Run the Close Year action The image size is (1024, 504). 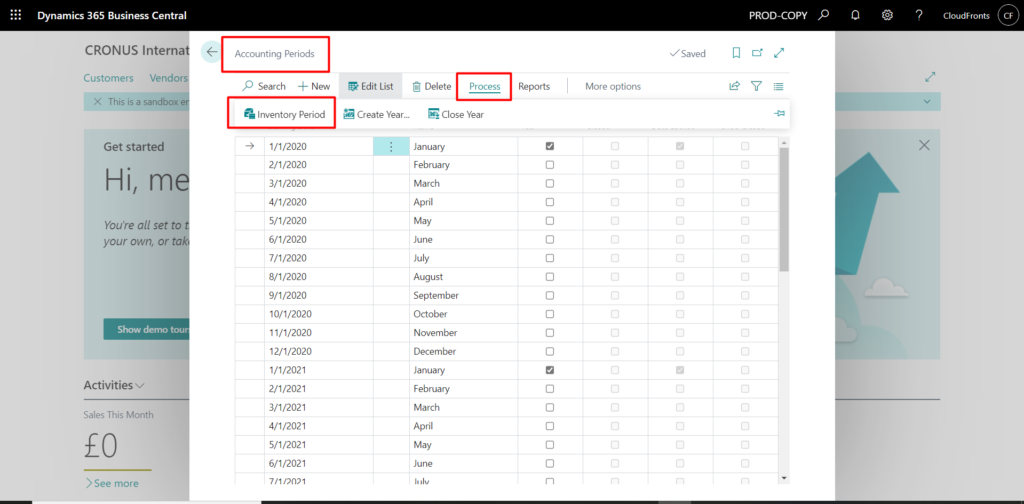456,114
